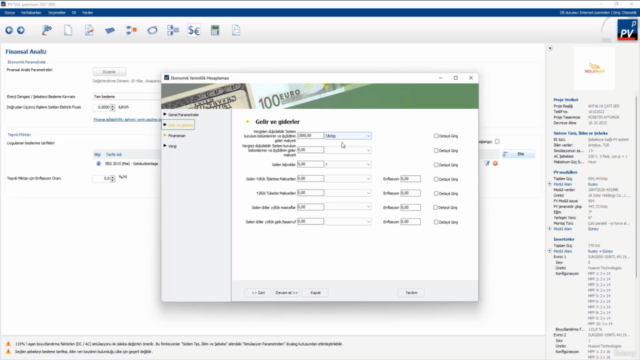This screenshot has height=360, width=640.
Task: Open the plans and parts list icon
Action: [x=173, y=30]
